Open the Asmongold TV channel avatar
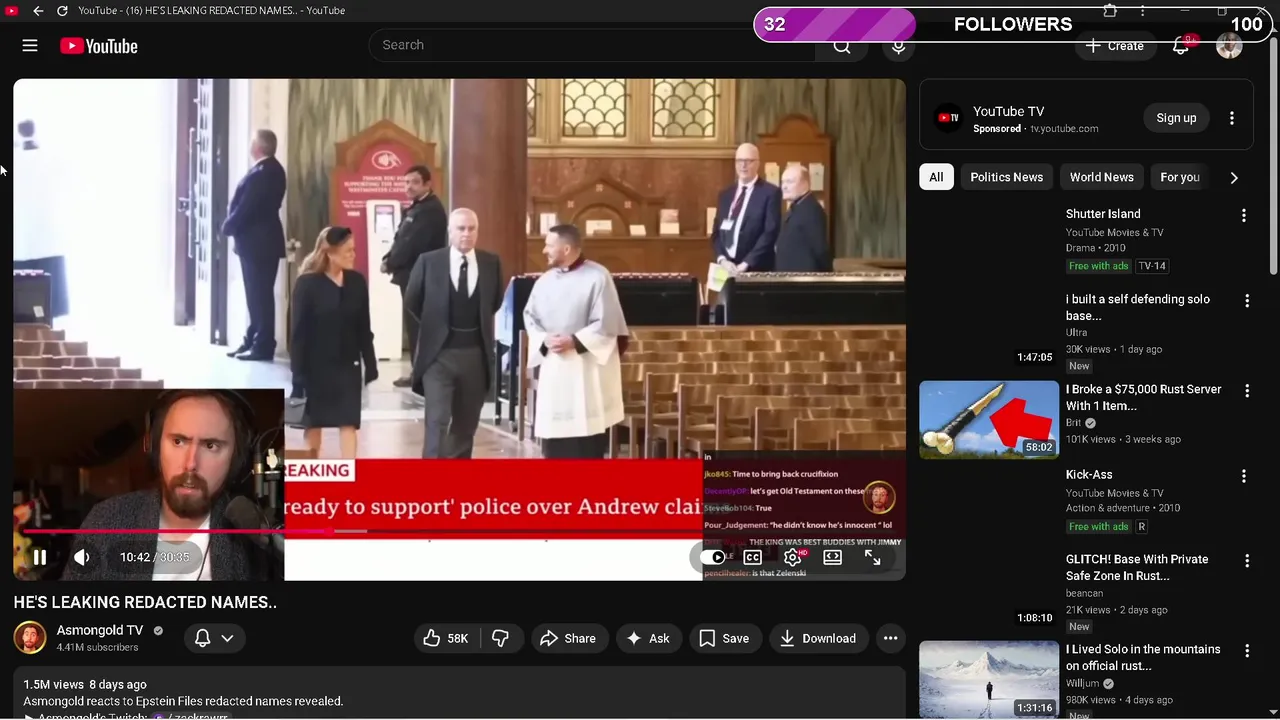1280x720 pixels. (30, 638)
